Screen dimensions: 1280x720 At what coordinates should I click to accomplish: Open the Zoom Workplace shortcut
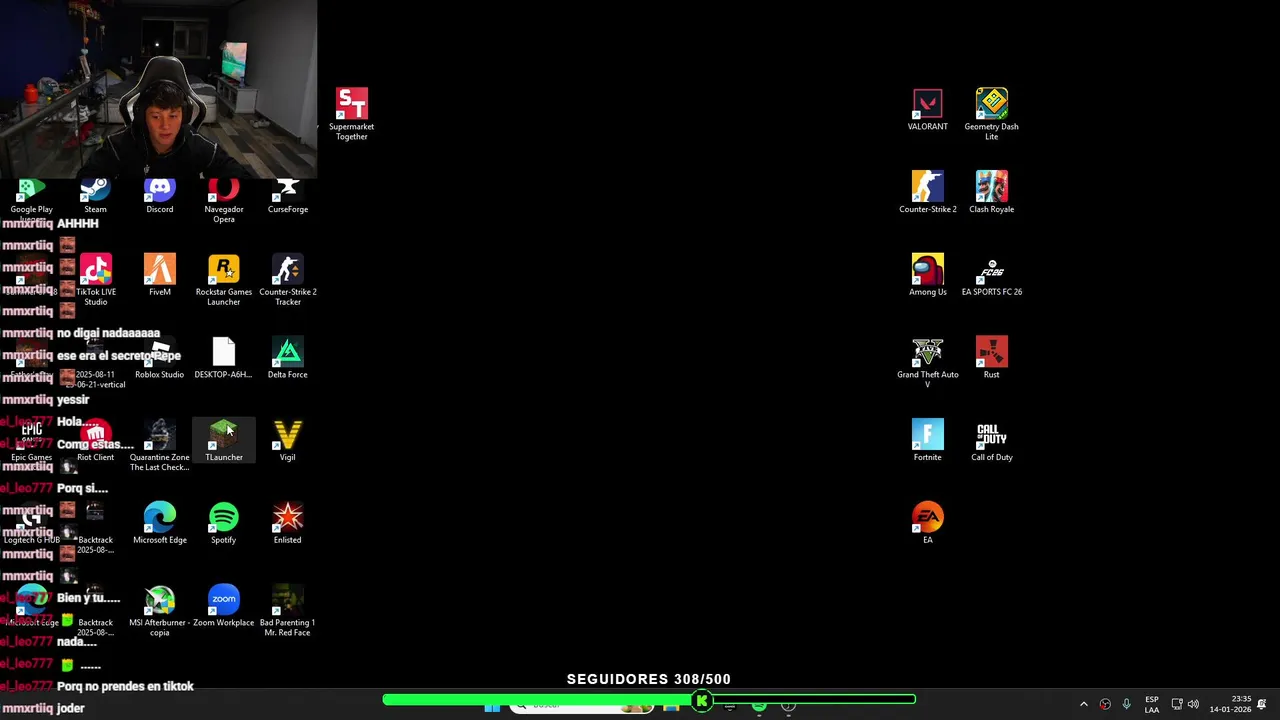pyautogui.click(x=223, y=606)
